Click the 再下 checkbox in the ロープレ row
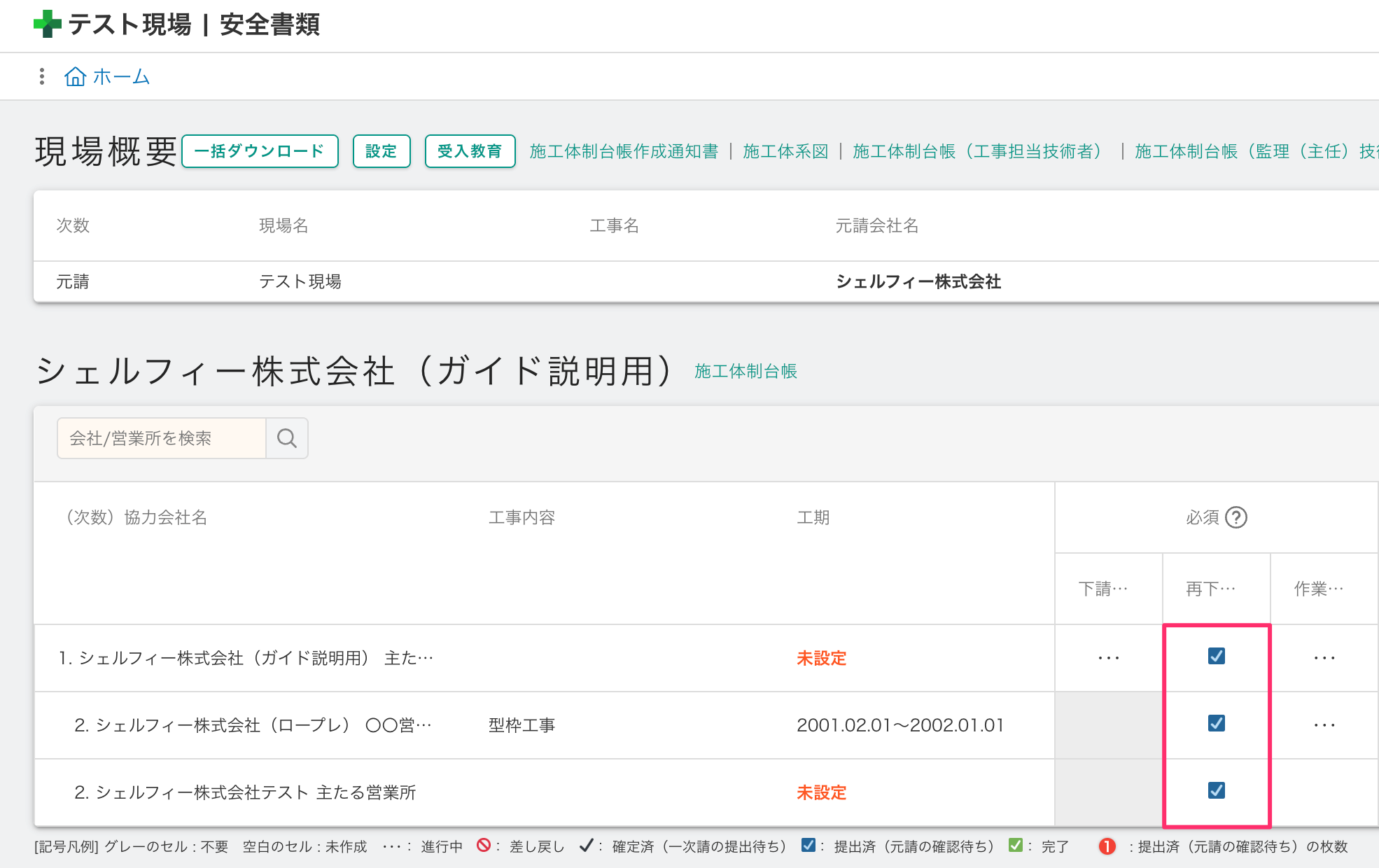1379x868 pixels. (x=1217, y=723)
